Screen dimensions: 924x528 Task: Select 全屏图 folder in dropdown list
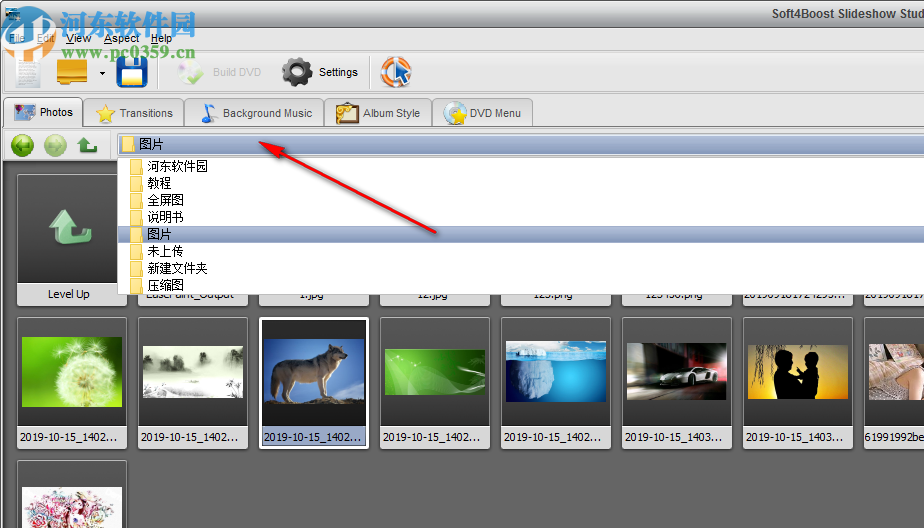(x=521, y=200)
